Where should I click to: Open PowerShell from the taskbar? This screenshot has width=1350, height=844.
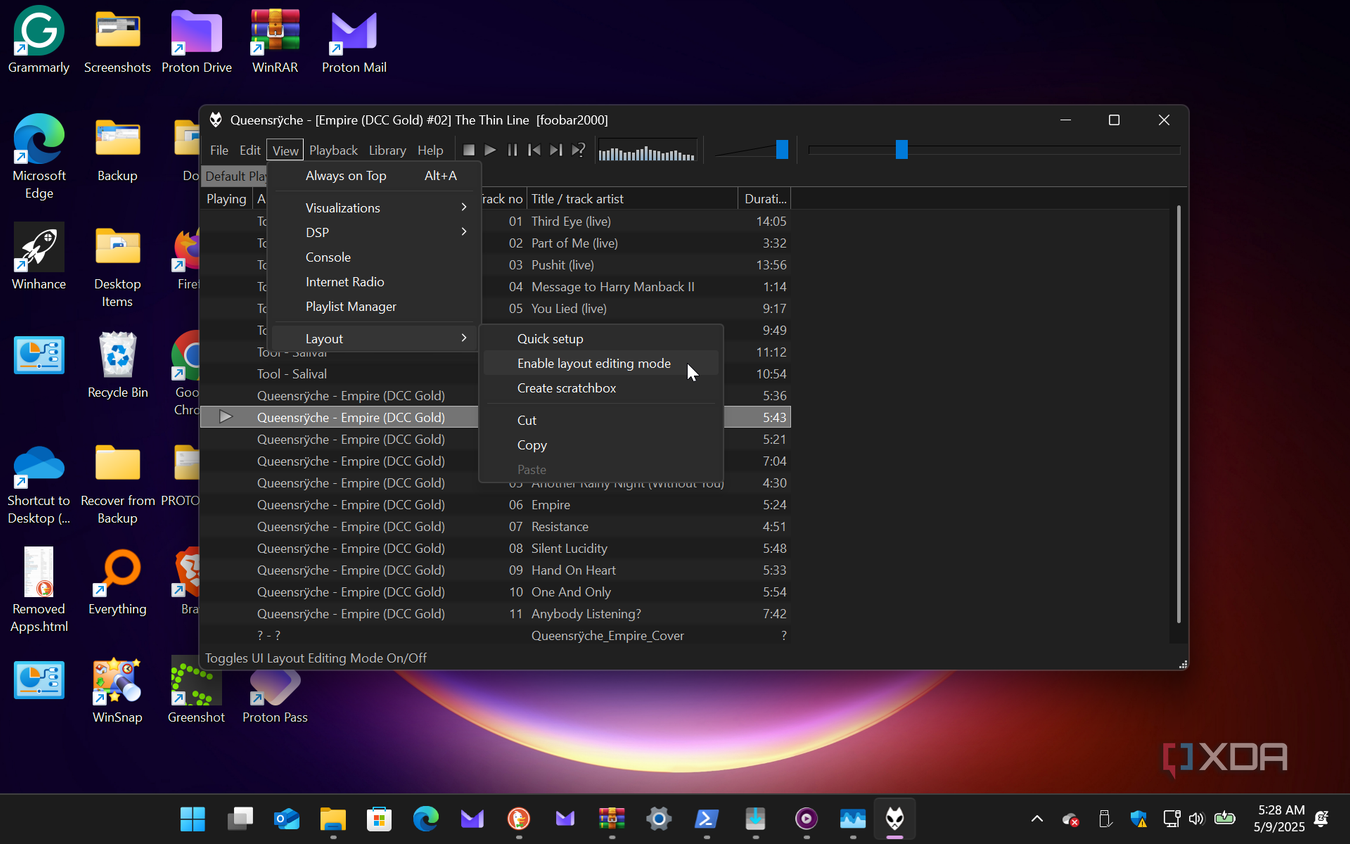[x=705, y=819]
